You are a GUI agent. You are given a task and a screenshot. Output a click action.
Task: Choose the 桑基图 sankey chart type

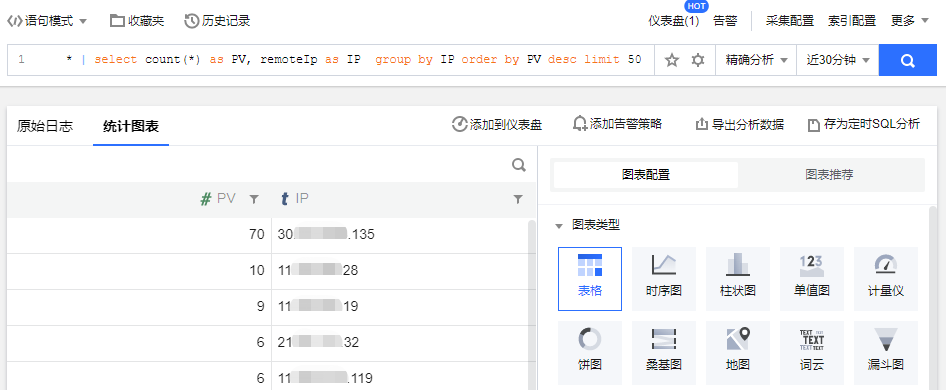[x=664, y=353]
